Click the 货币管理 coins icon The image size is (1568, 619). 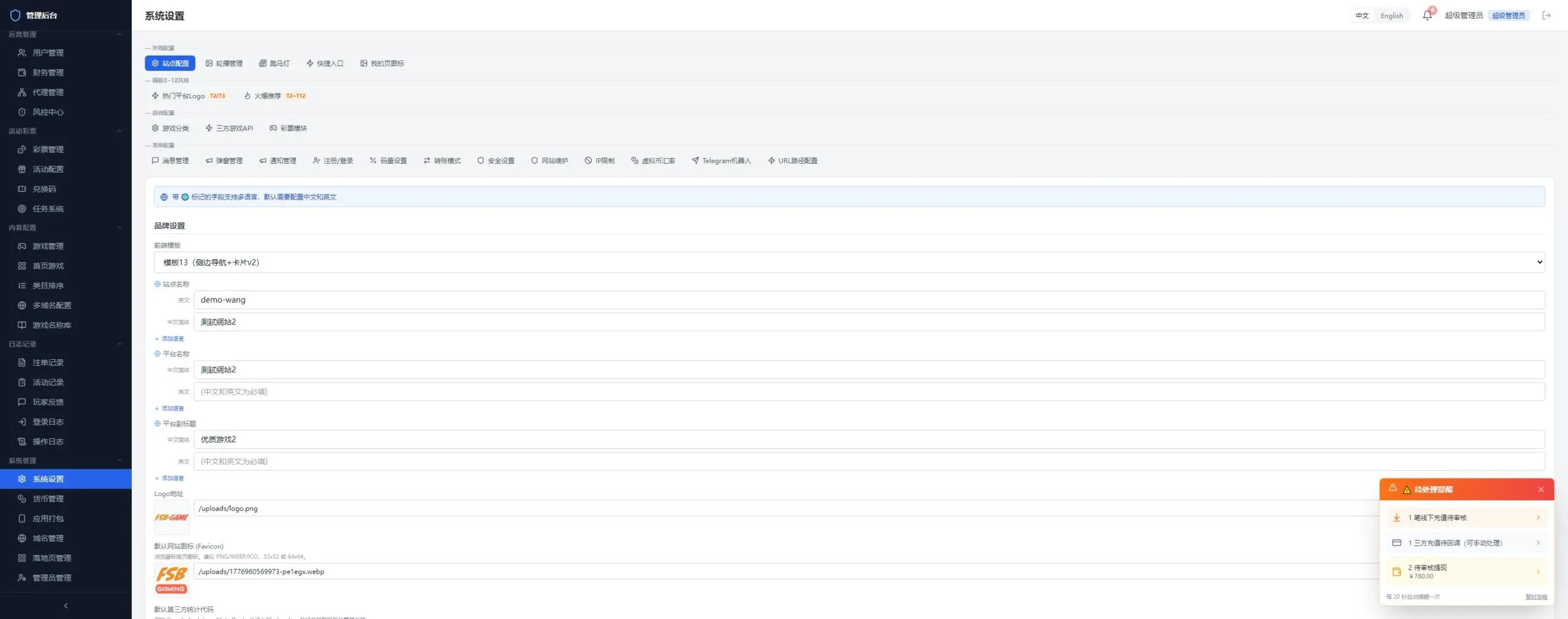pos(21,499)
